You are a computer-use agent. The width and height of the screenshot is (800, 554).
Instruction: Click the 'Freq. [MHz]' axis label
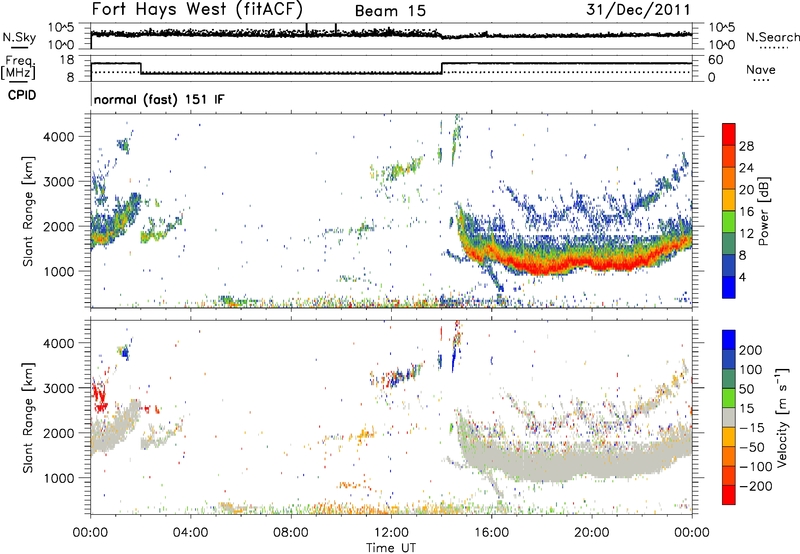coord(18,67)
